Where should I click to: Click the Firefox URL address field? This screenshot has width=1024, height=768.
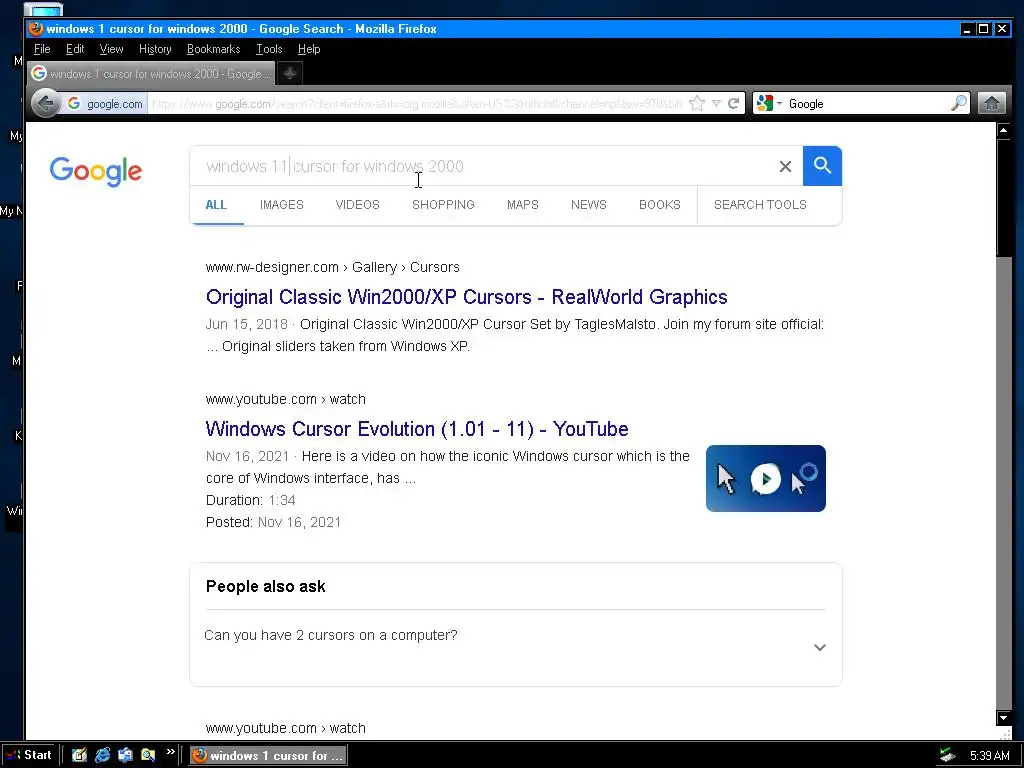tap(417, 103)
